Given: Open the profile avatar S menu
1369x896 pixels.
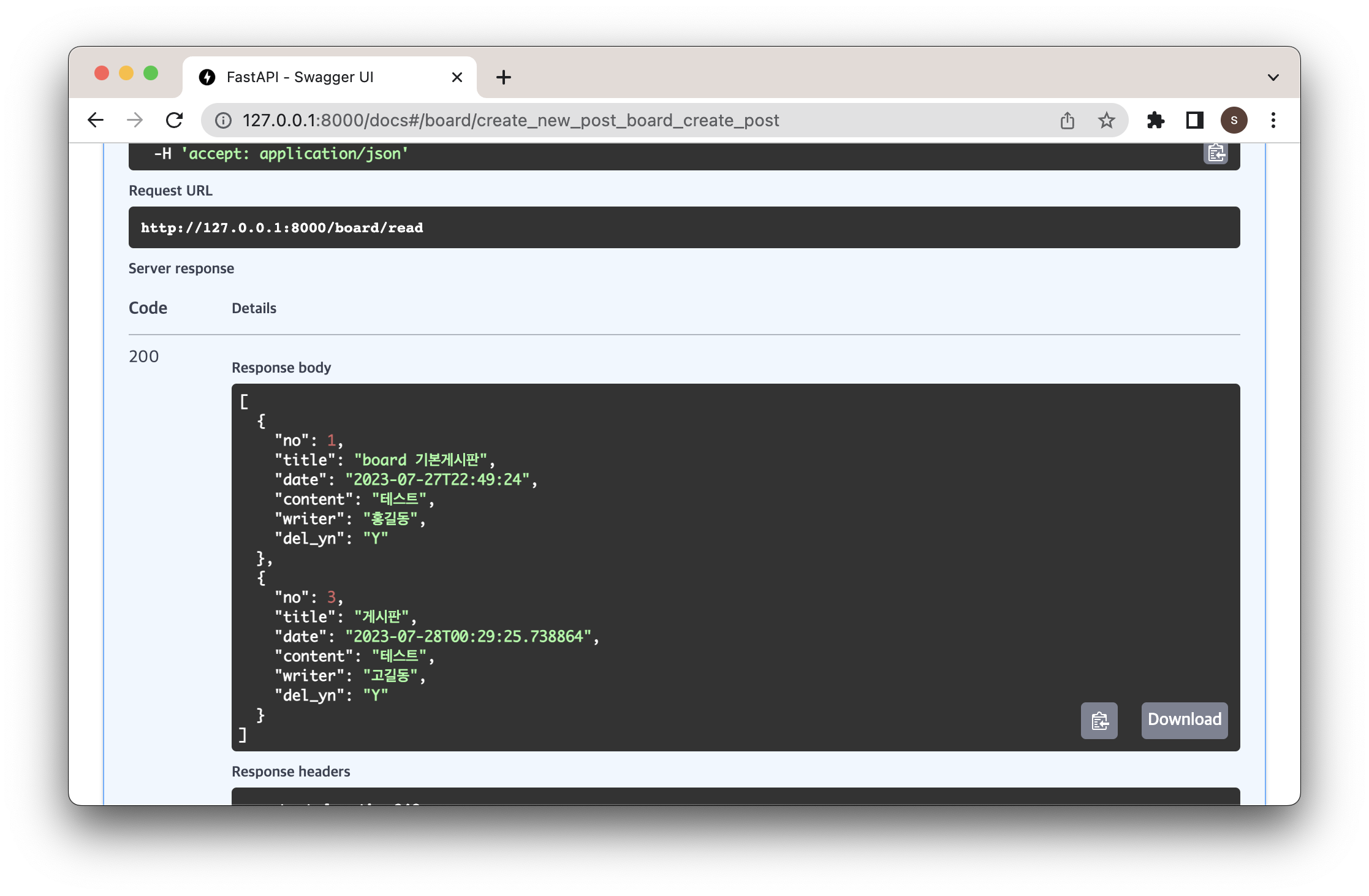Looking at the screenshot, I should 1234,120.
